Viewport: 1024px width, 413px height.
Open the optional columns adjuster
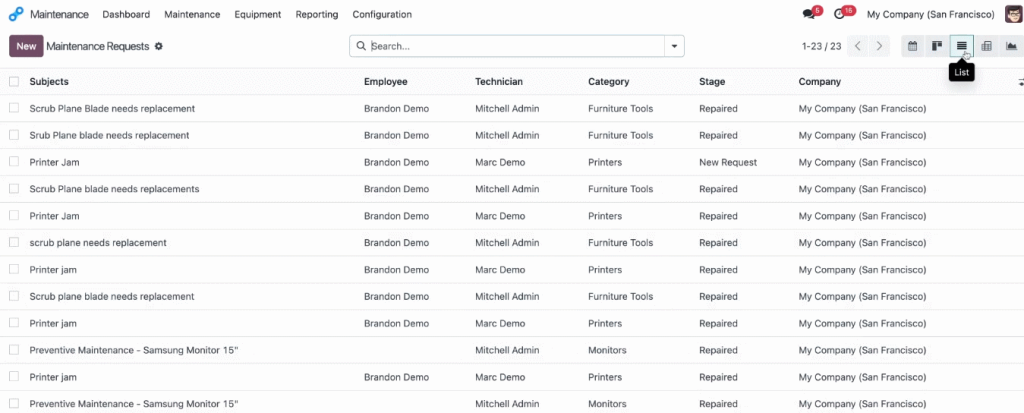(1020, 82)
